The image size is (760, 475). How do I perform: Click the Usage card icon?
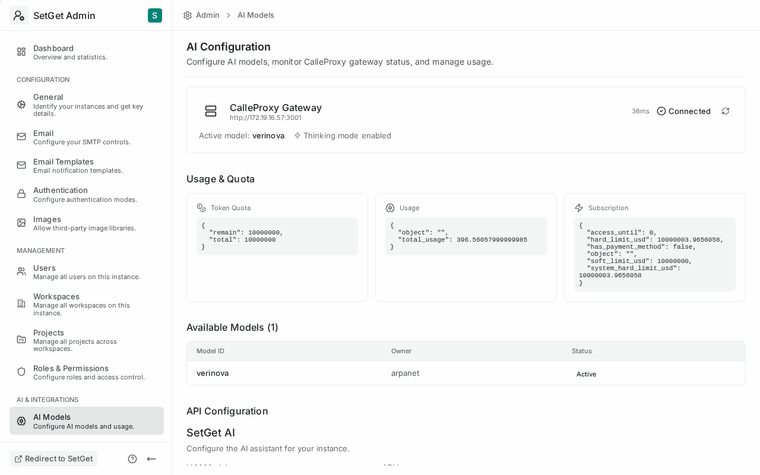tap(390, 207)
